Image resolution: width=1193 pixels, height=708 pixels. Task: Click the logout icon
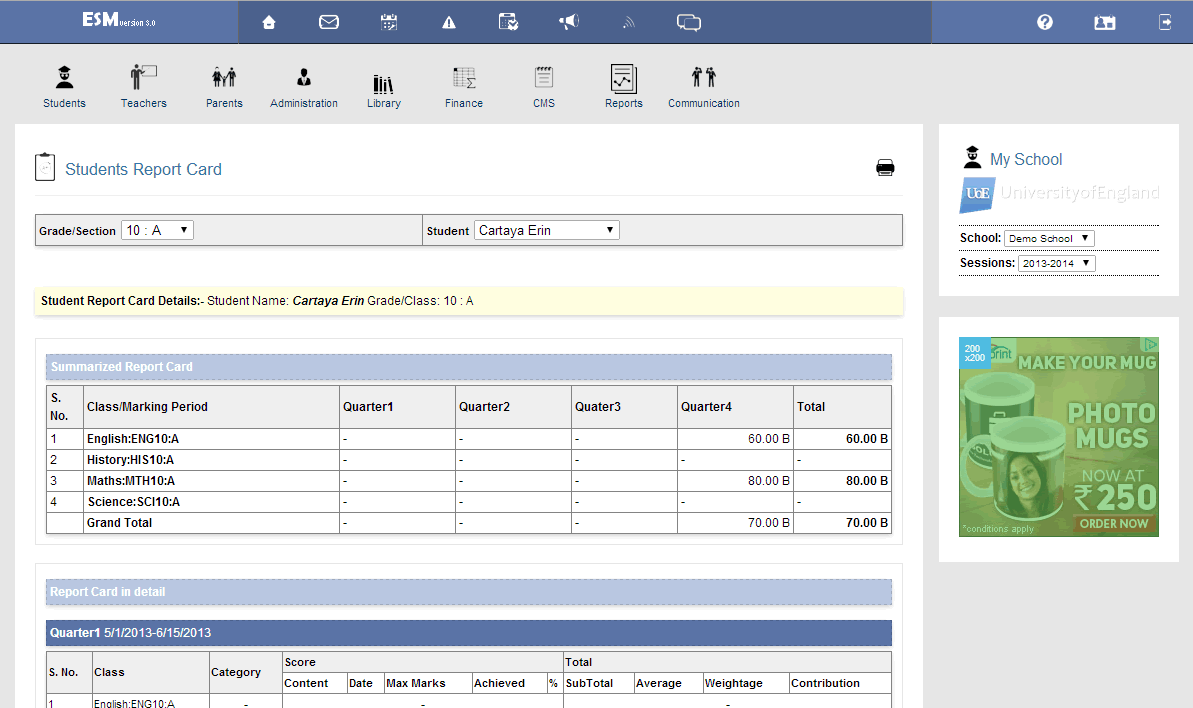[1165, 22]
